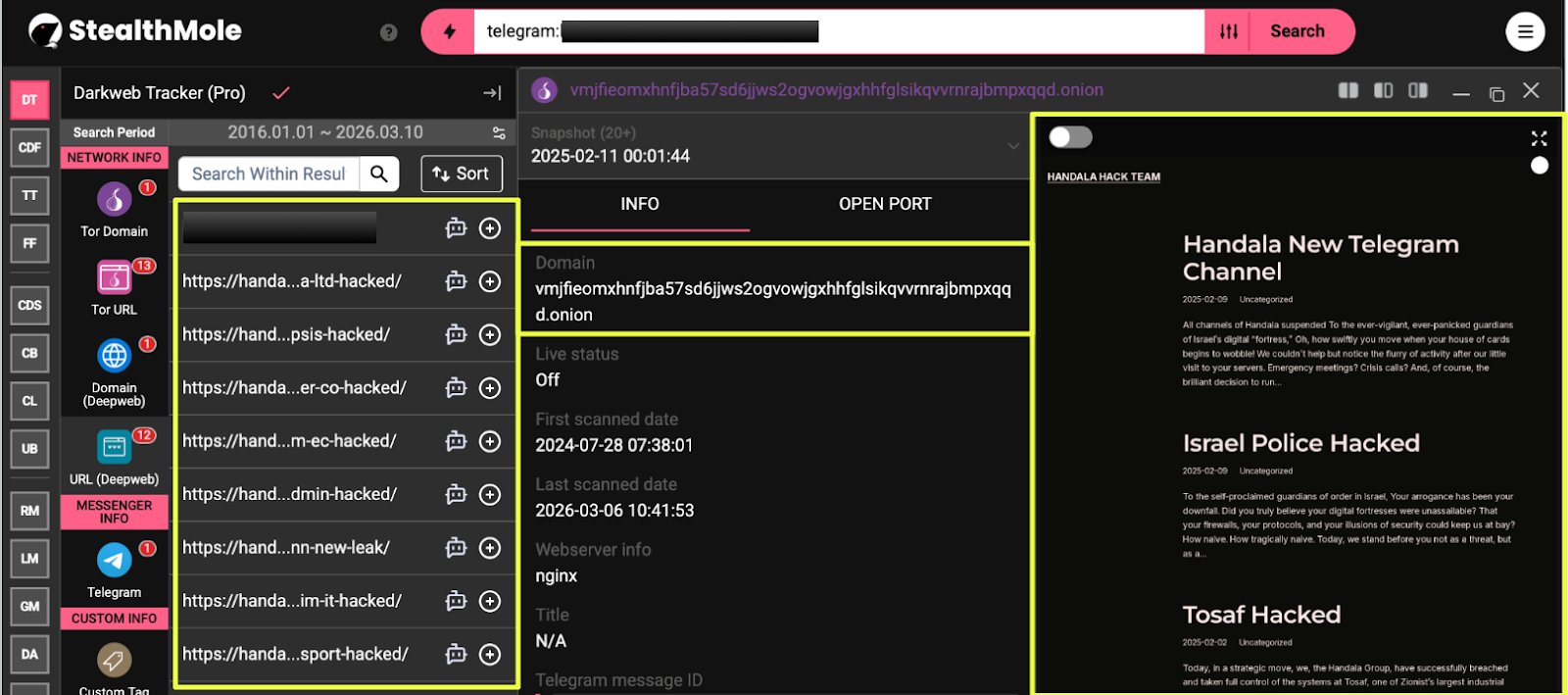Click the Search Within Result field

point(269,174)
